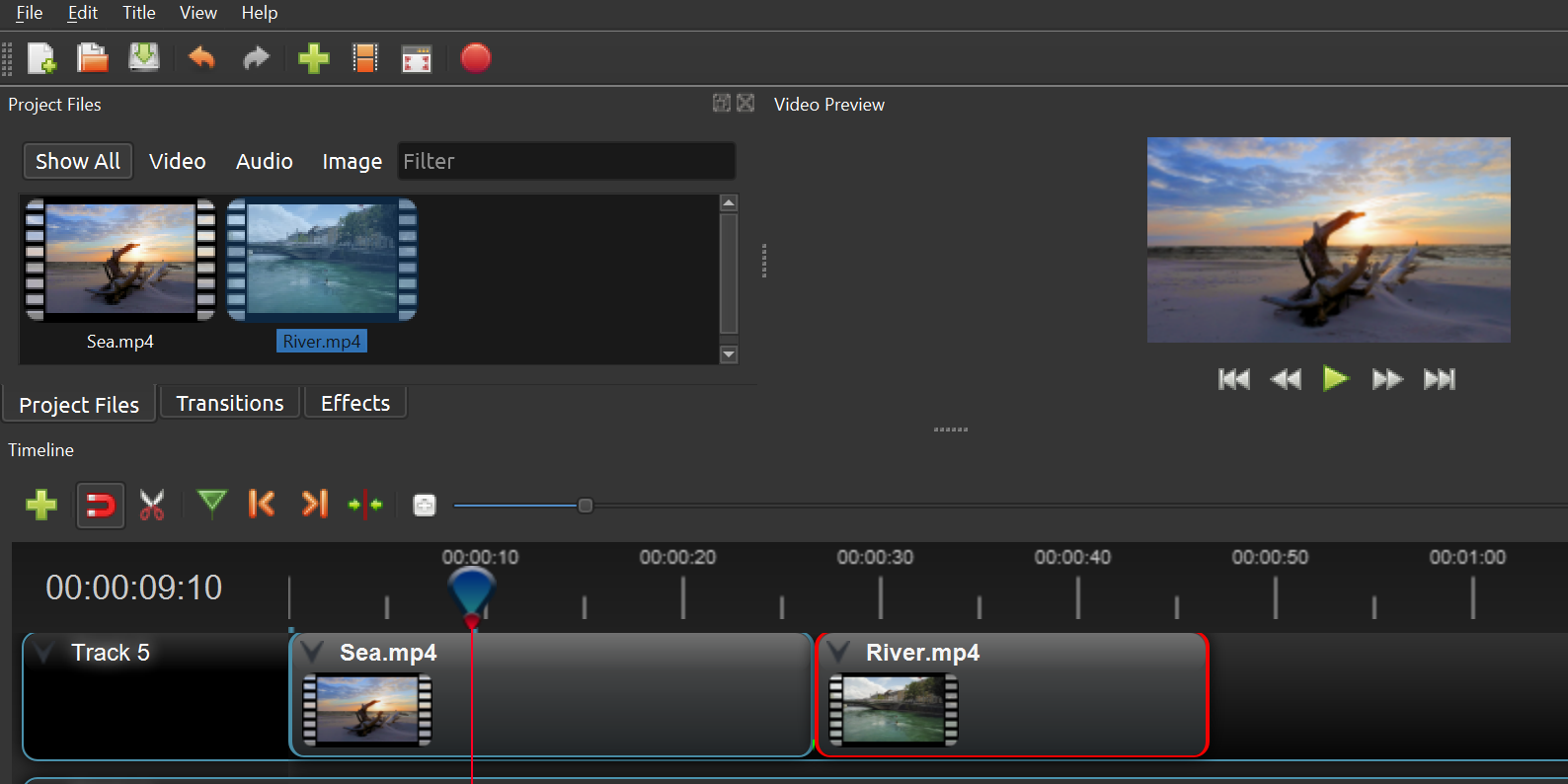Screen dimensions: 1568x784
Task: Center the timeline on the playhead
Action: [365, 505]
